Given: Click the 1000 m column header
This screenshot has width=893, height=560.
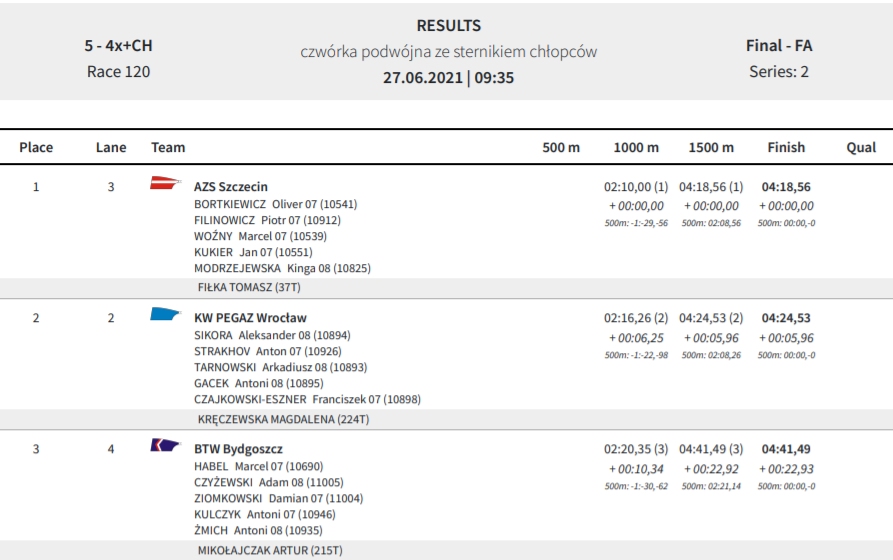Looking at the screenshot, I should point(636,148).
